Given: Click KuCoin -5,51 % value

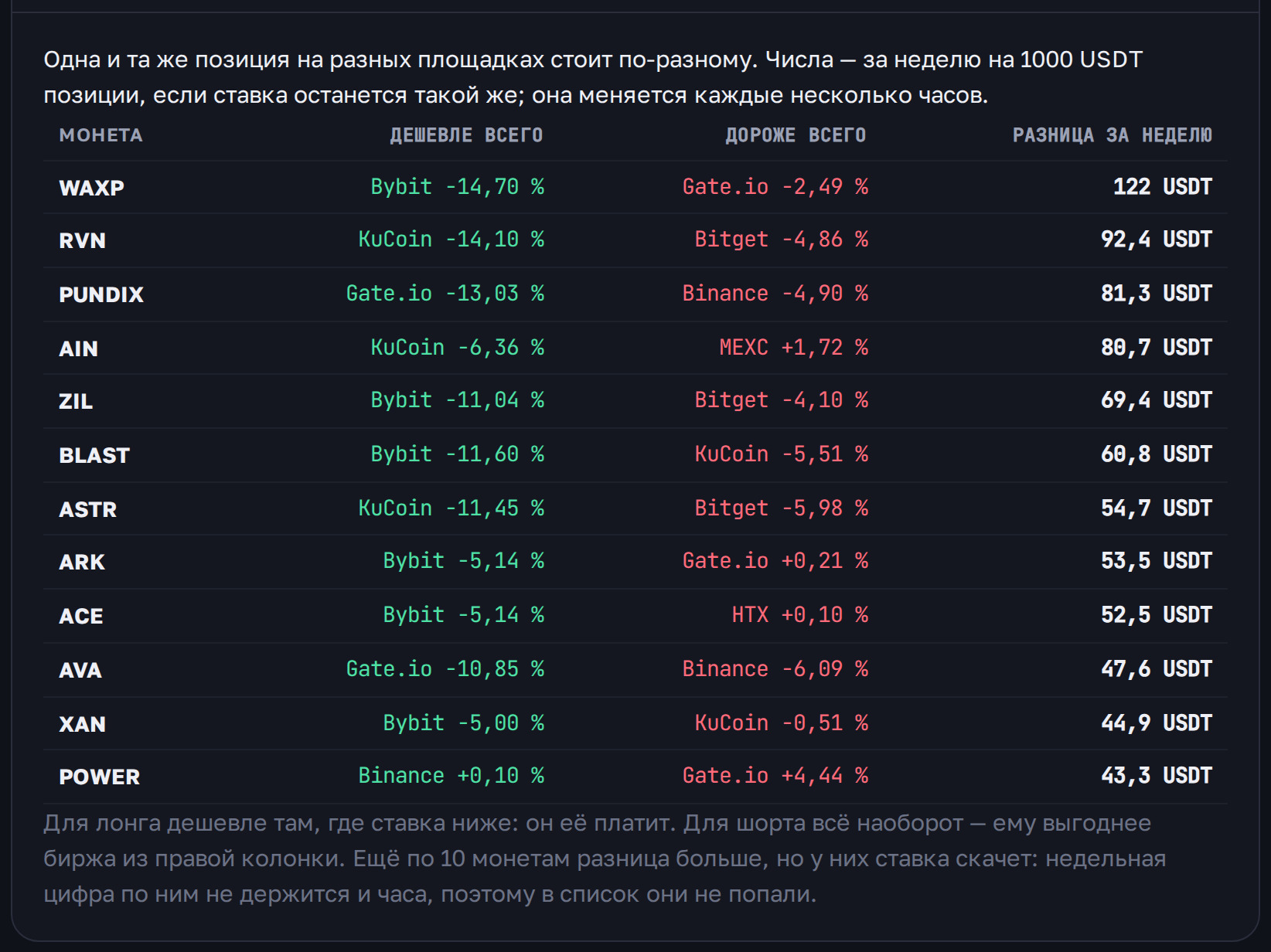Looking at the screenshot, I should 782,454.
